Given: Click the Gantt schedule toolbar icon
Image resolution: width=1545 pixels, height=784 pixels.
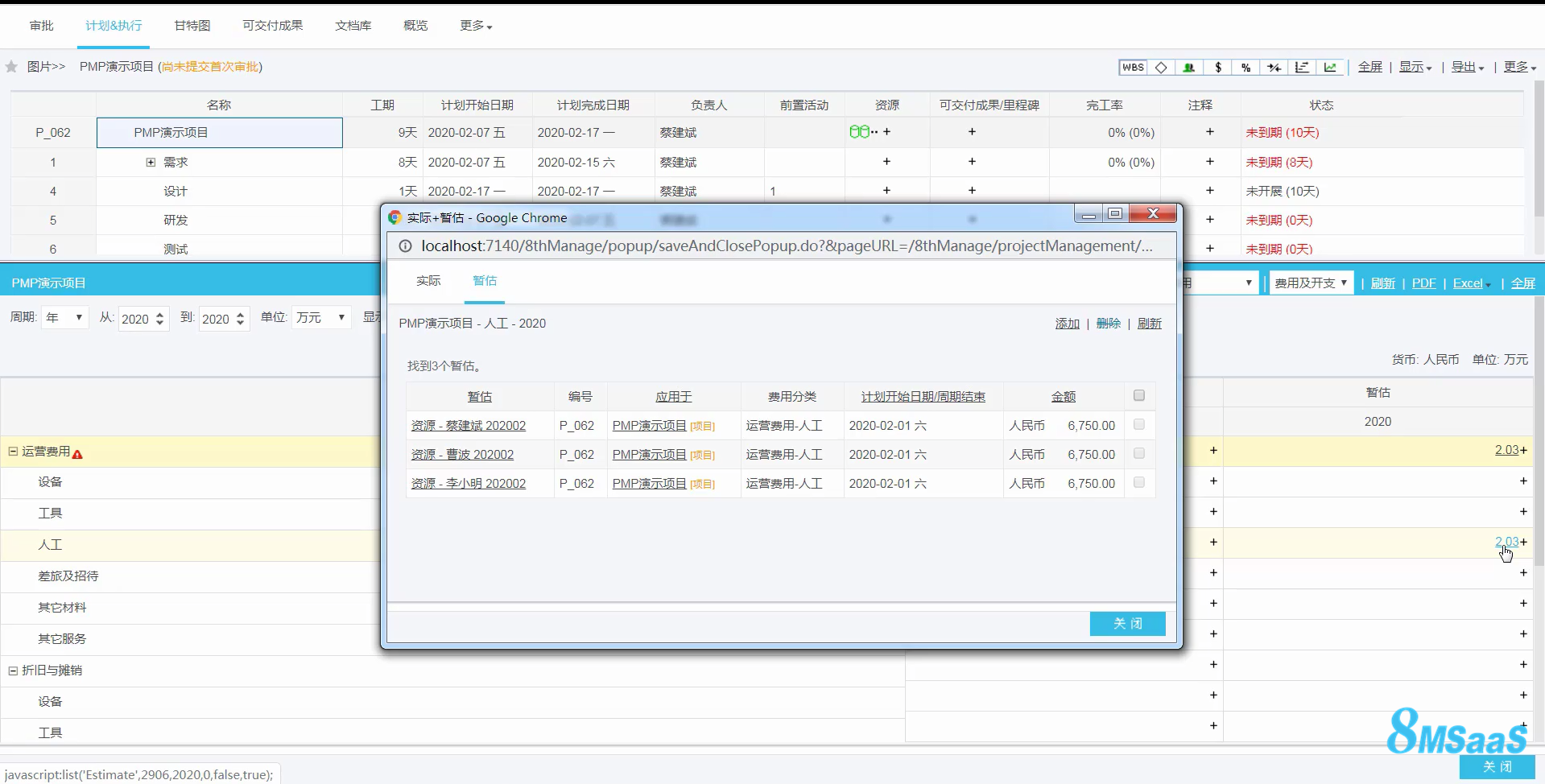Looking at the screenshot, I should (x=1302, y=68).
